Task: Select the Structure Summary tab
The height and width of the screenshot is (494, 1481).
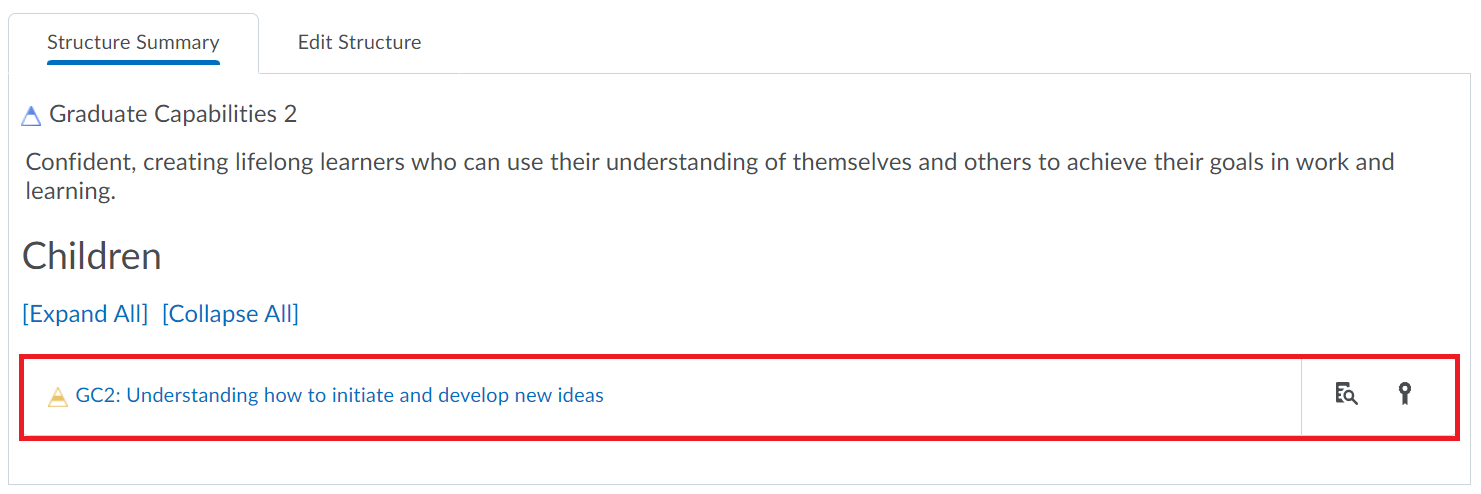Action: tap(133, 42)
